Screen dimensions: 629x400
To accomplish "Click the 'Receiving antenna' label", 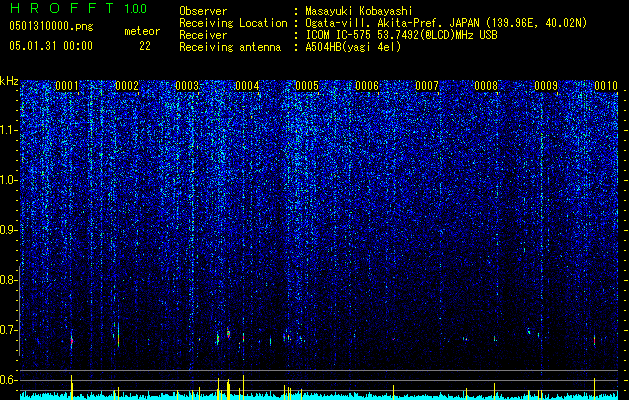I will click(x=230, y=47).
